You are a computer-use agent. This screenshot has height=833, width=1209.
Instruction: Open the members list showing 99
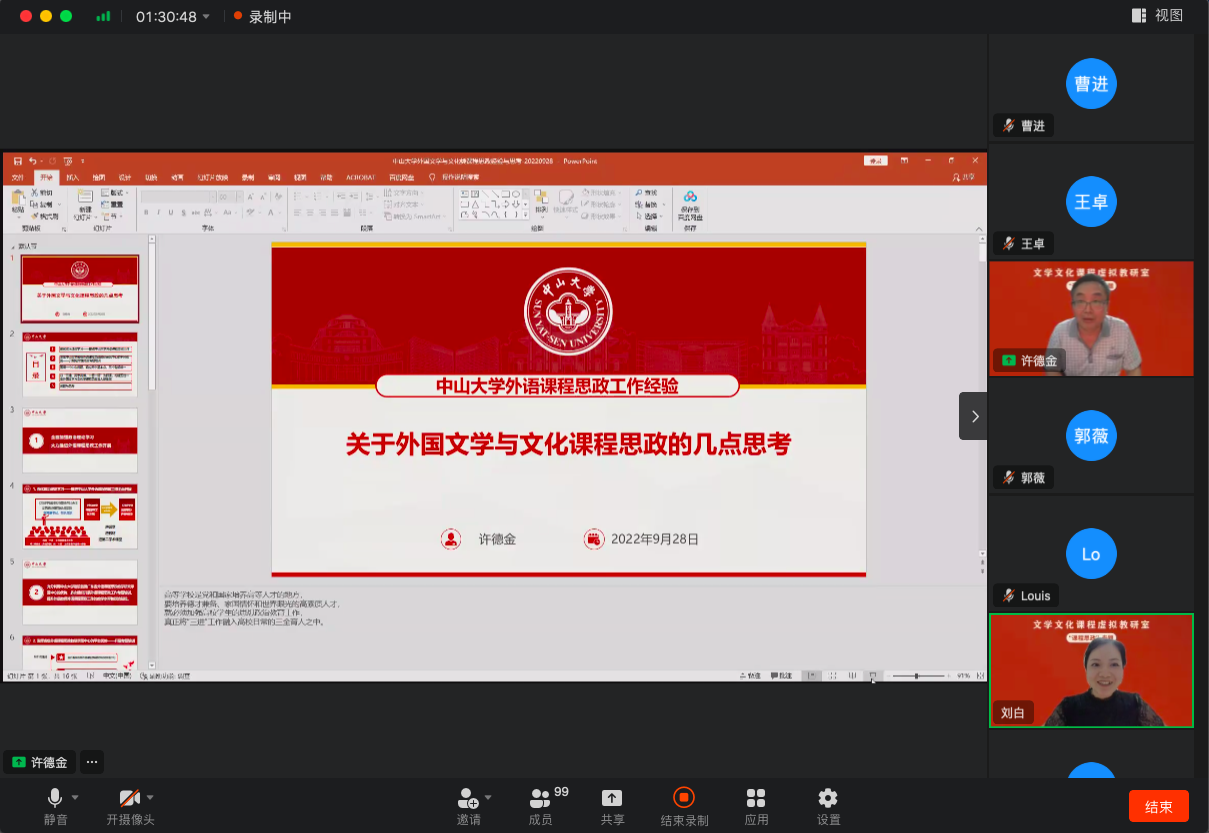tap(541, 798)
